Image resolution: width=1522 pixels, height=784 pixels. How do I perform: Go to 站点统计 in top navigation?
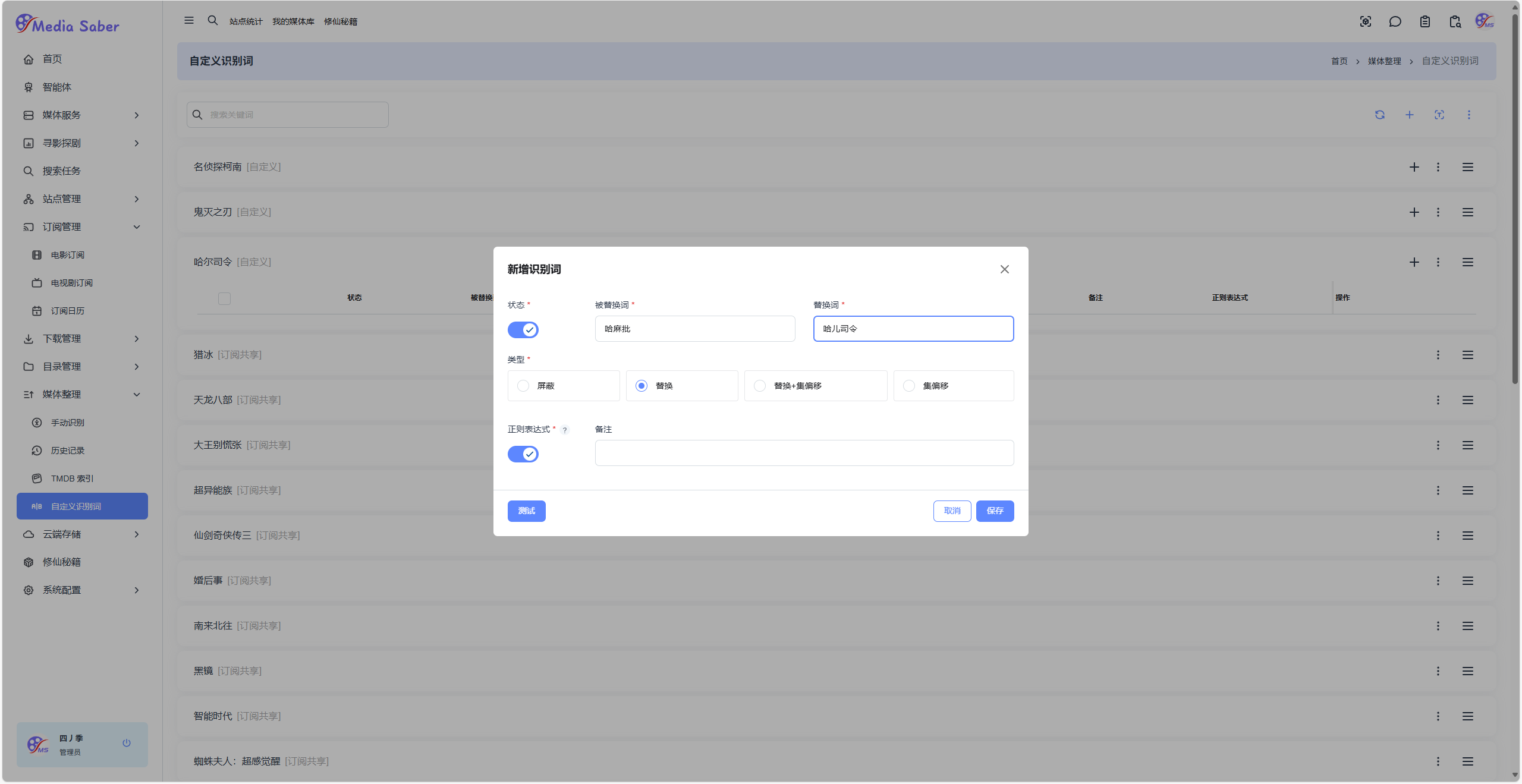coord(246,21)
